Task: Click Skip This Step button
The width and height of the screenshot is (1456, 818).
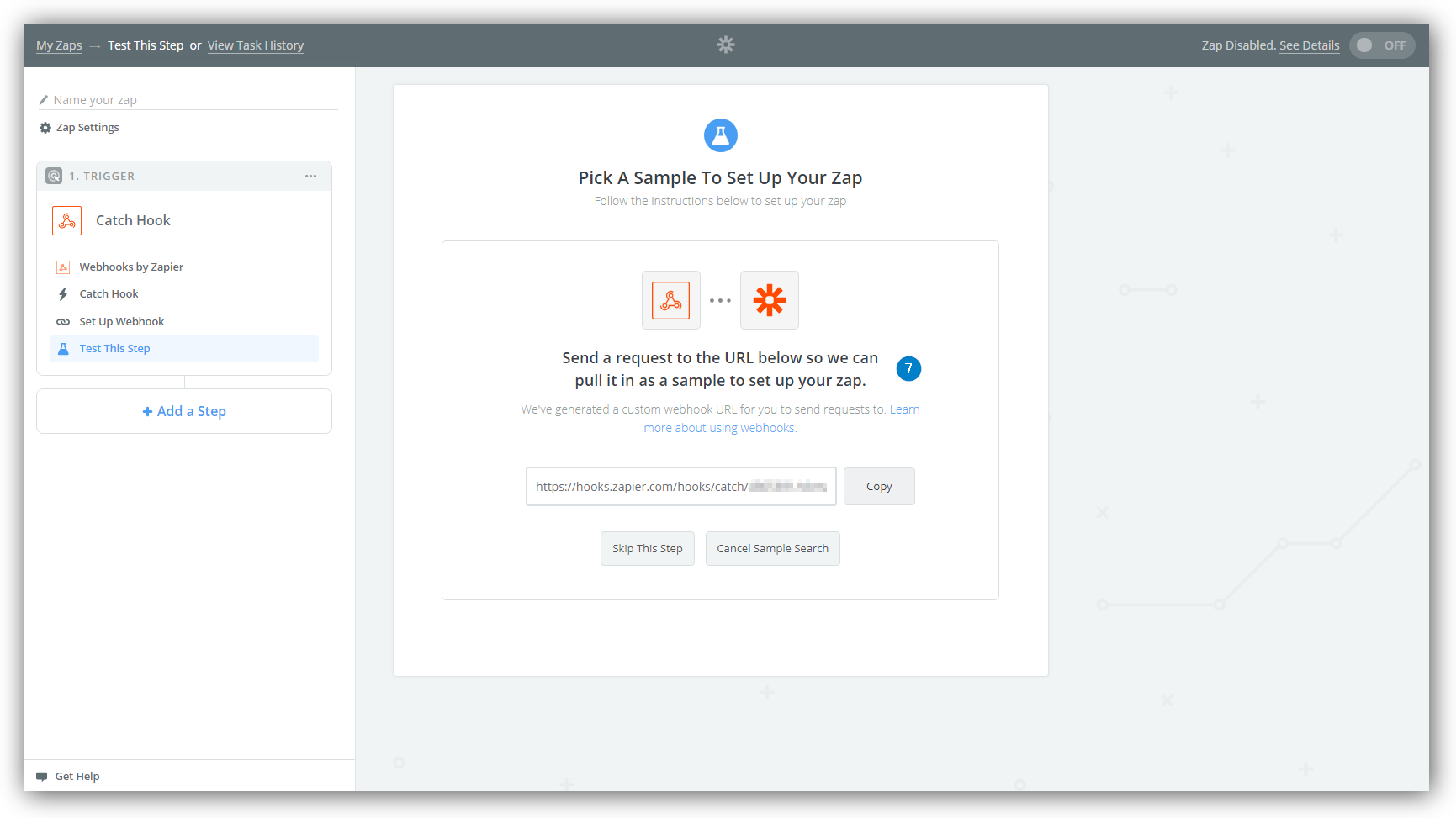Action: [x=648, y=549]
